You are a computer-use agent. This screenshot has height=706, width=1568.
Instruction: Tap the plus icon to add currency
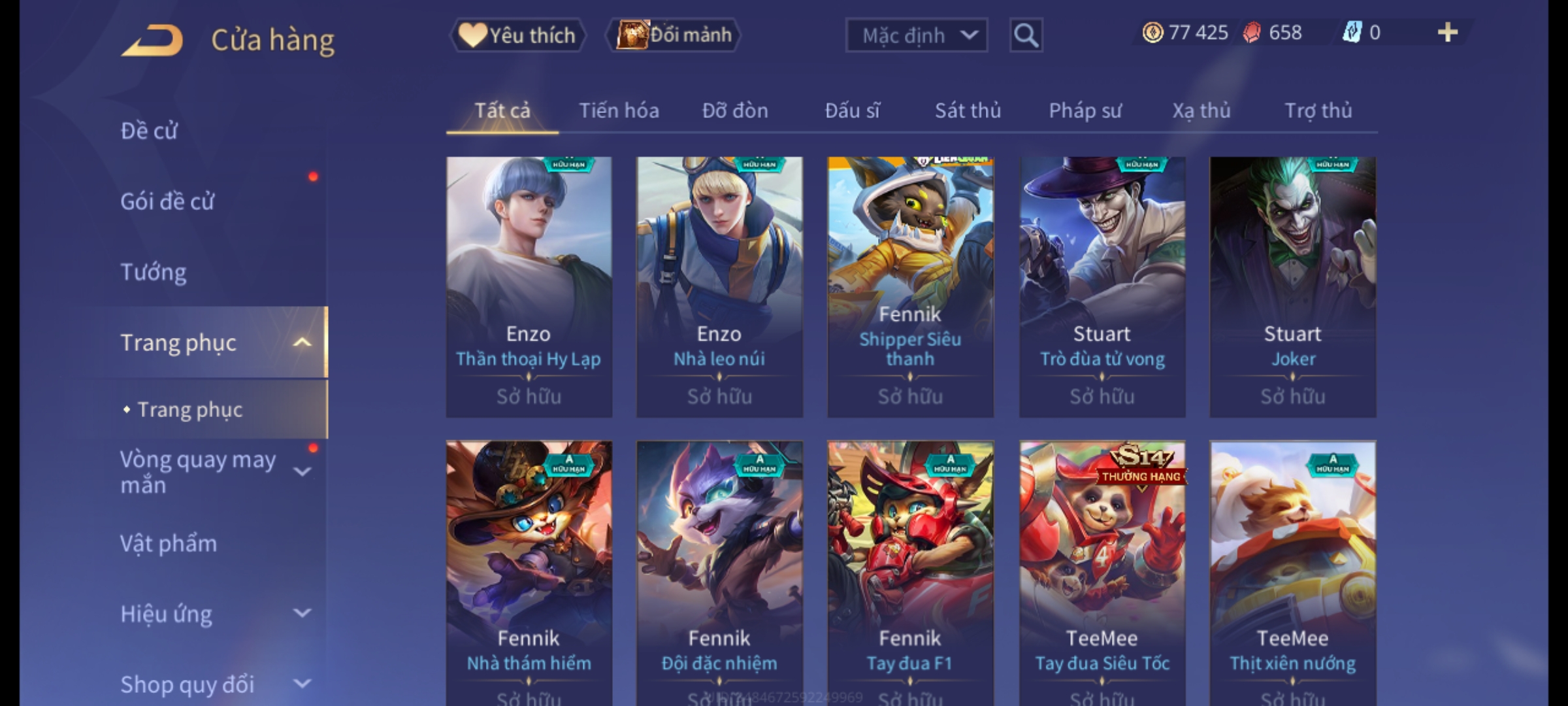[x=1448, y=32]
